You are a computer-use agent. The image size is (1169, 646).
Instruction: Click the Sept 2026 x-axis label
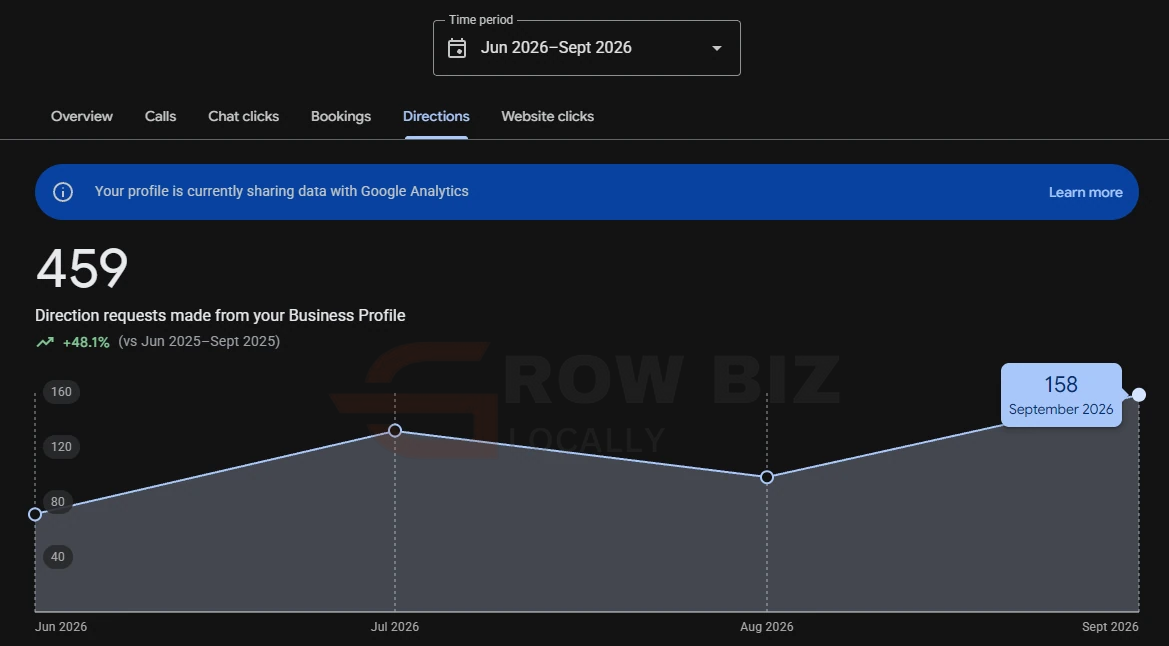pos(1110,627)
